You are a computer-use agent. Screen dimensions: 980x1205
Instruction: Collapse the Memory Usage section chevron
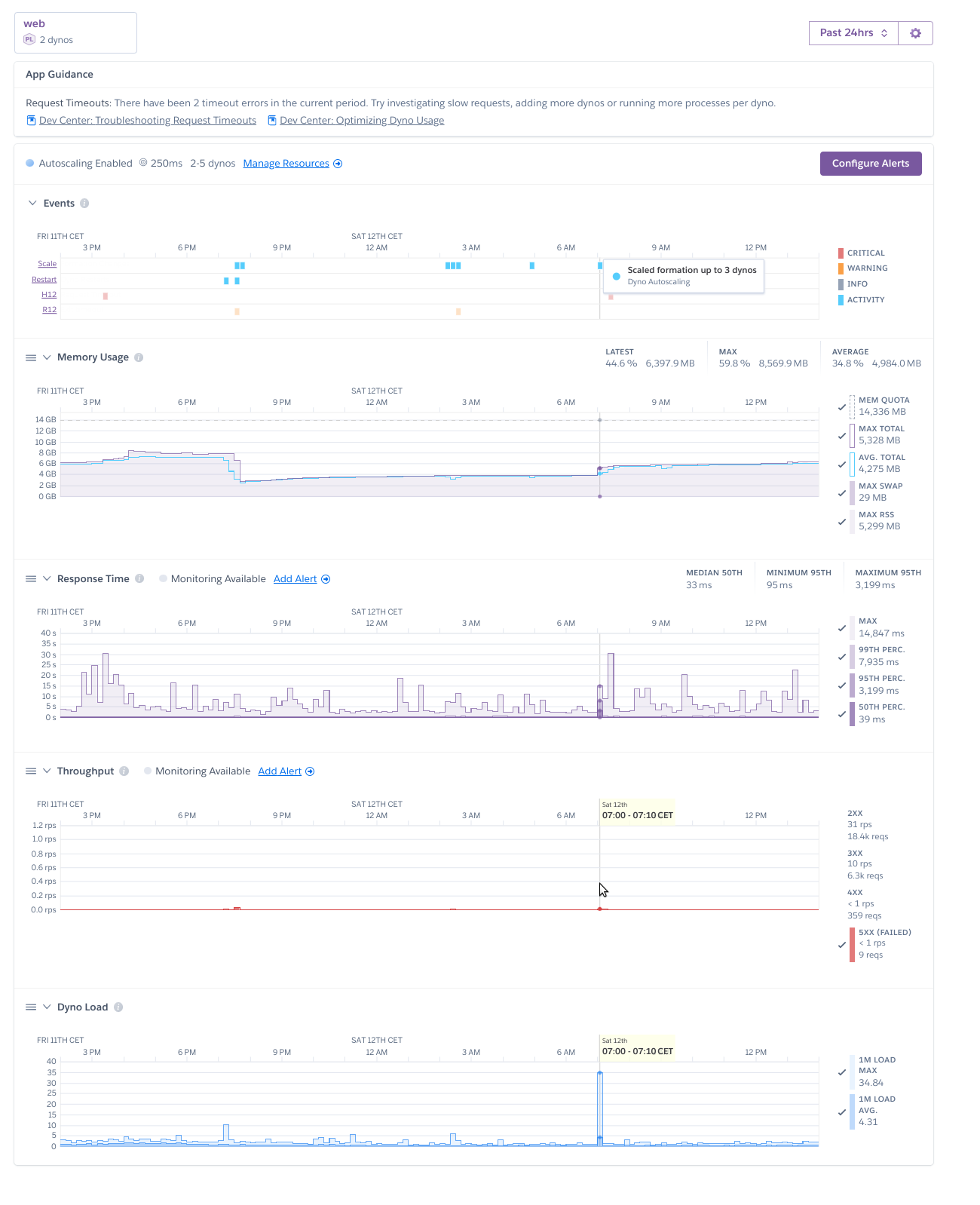pos(47,357)
